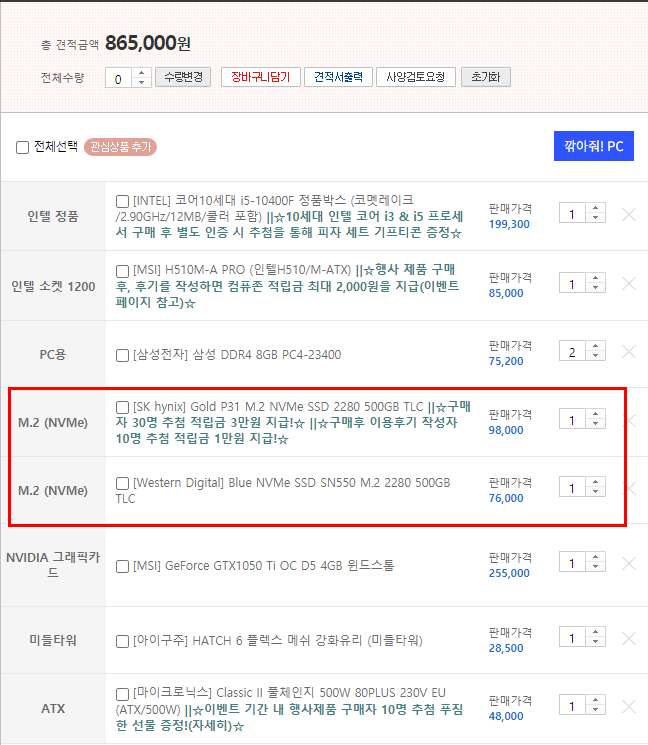Click the 장바구니담기 button
Screen dimensions: 648x745
click(x=260, y=77)
